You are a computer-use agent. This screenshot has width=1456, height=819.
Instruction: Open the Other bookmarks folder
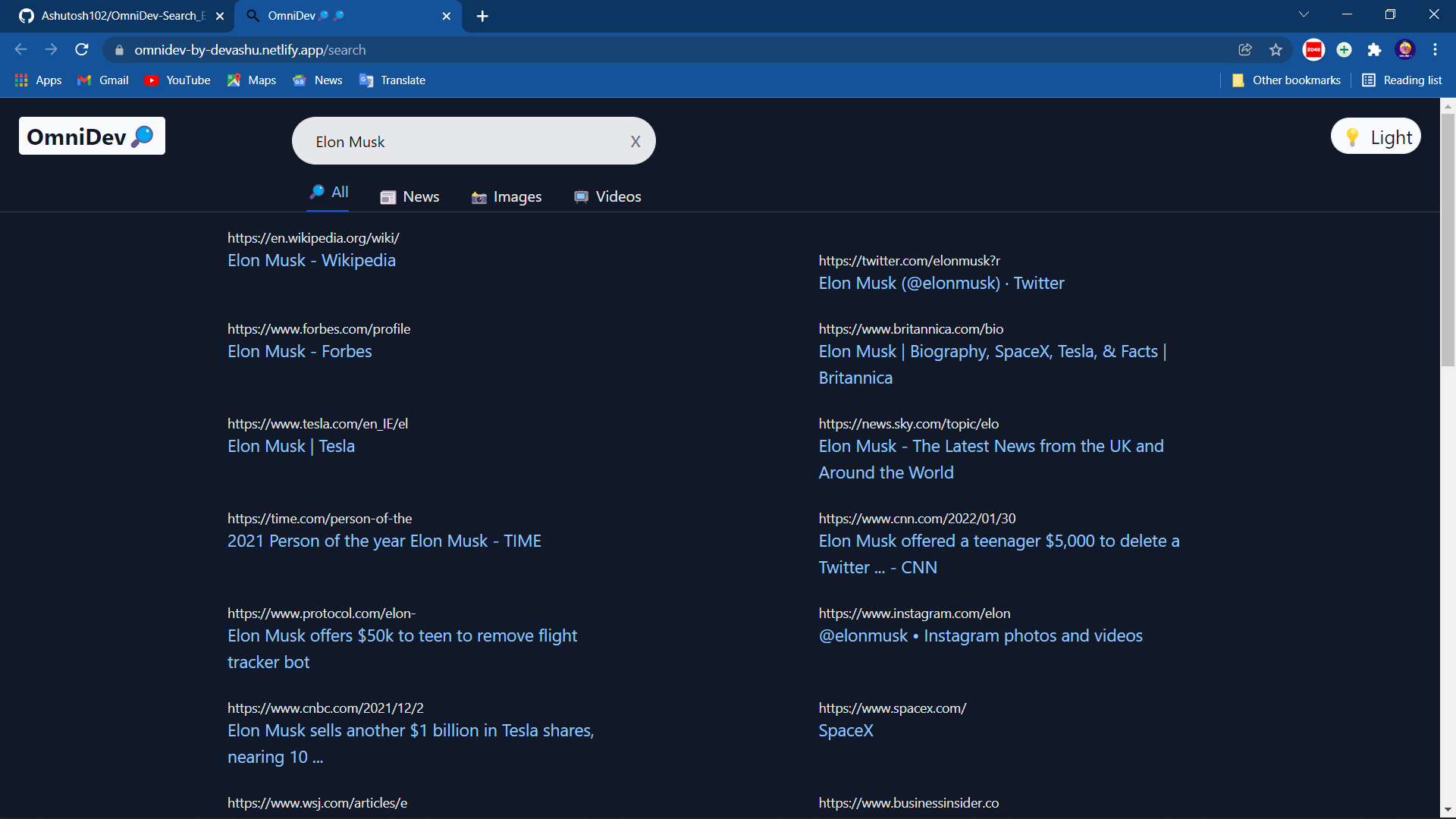pos(1286,80)
